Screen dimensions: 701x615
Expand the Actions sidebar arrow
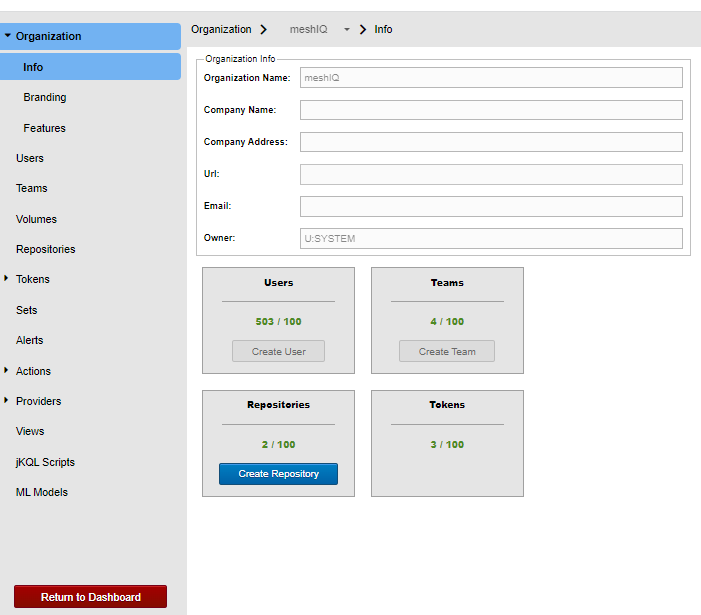(6, 371)
